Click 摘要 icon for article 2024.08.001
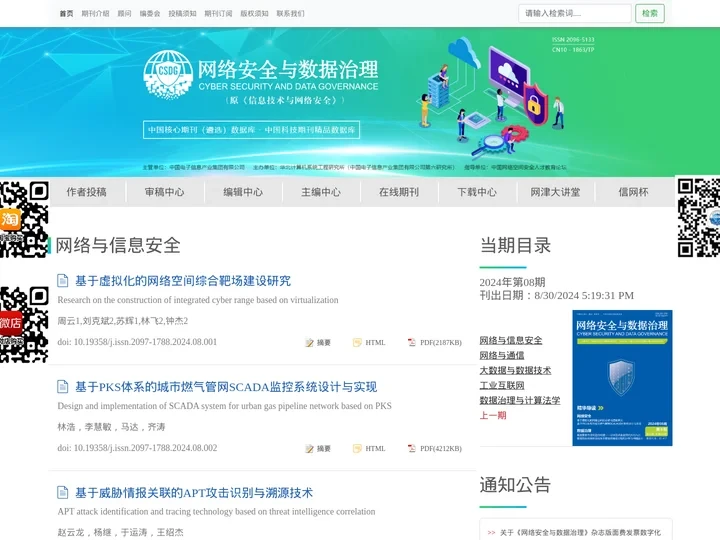 pyautogui.click(x=309, y=343)
